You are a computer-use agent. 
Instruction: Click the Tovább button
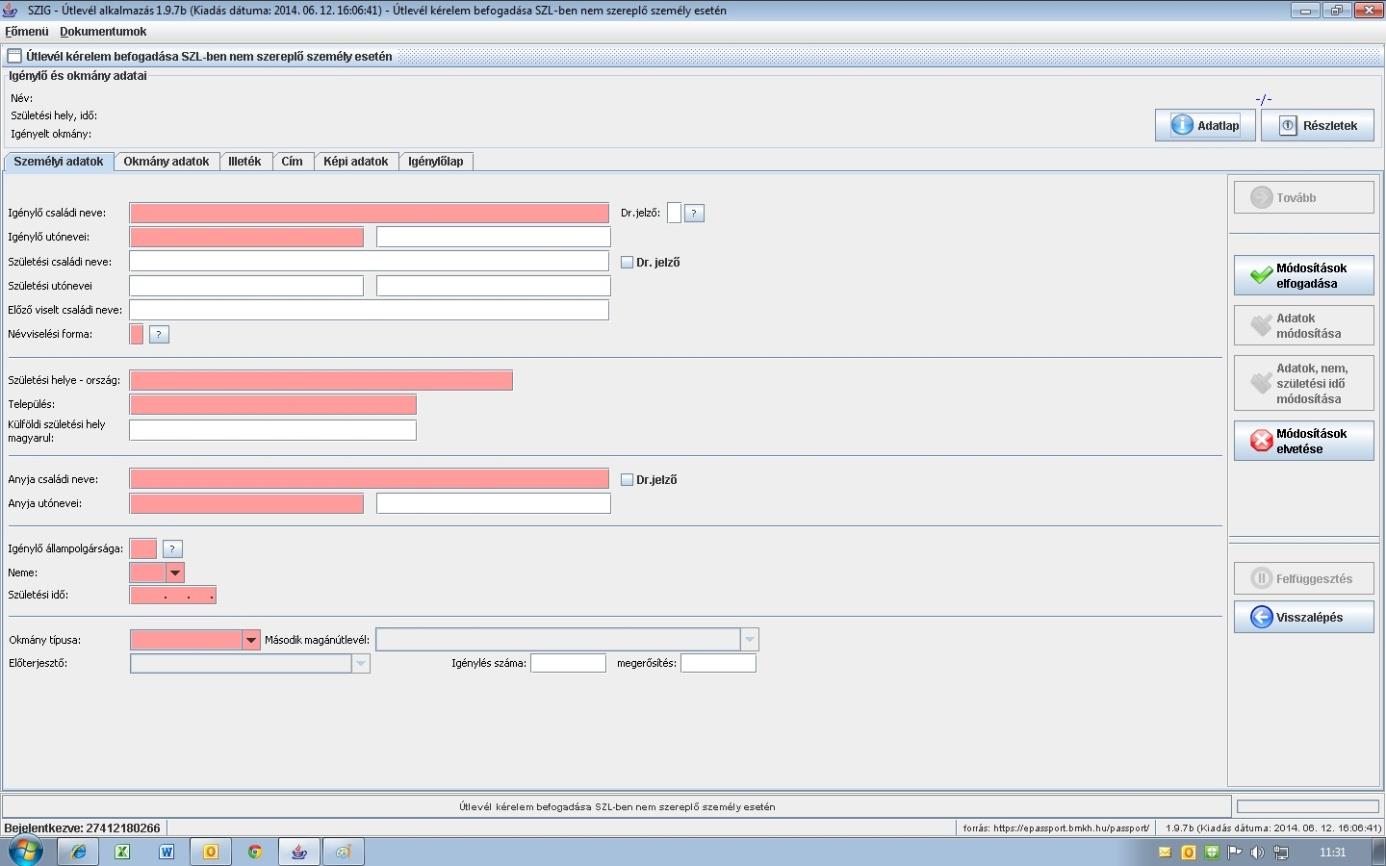coord(1304,198)
